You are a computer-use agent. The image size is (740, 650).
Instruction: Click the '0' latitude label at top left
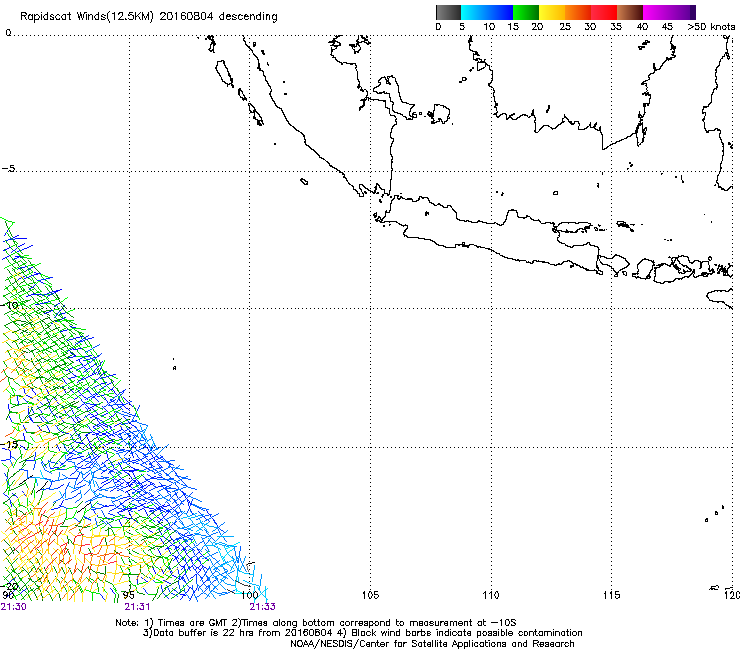coord(8,33)
